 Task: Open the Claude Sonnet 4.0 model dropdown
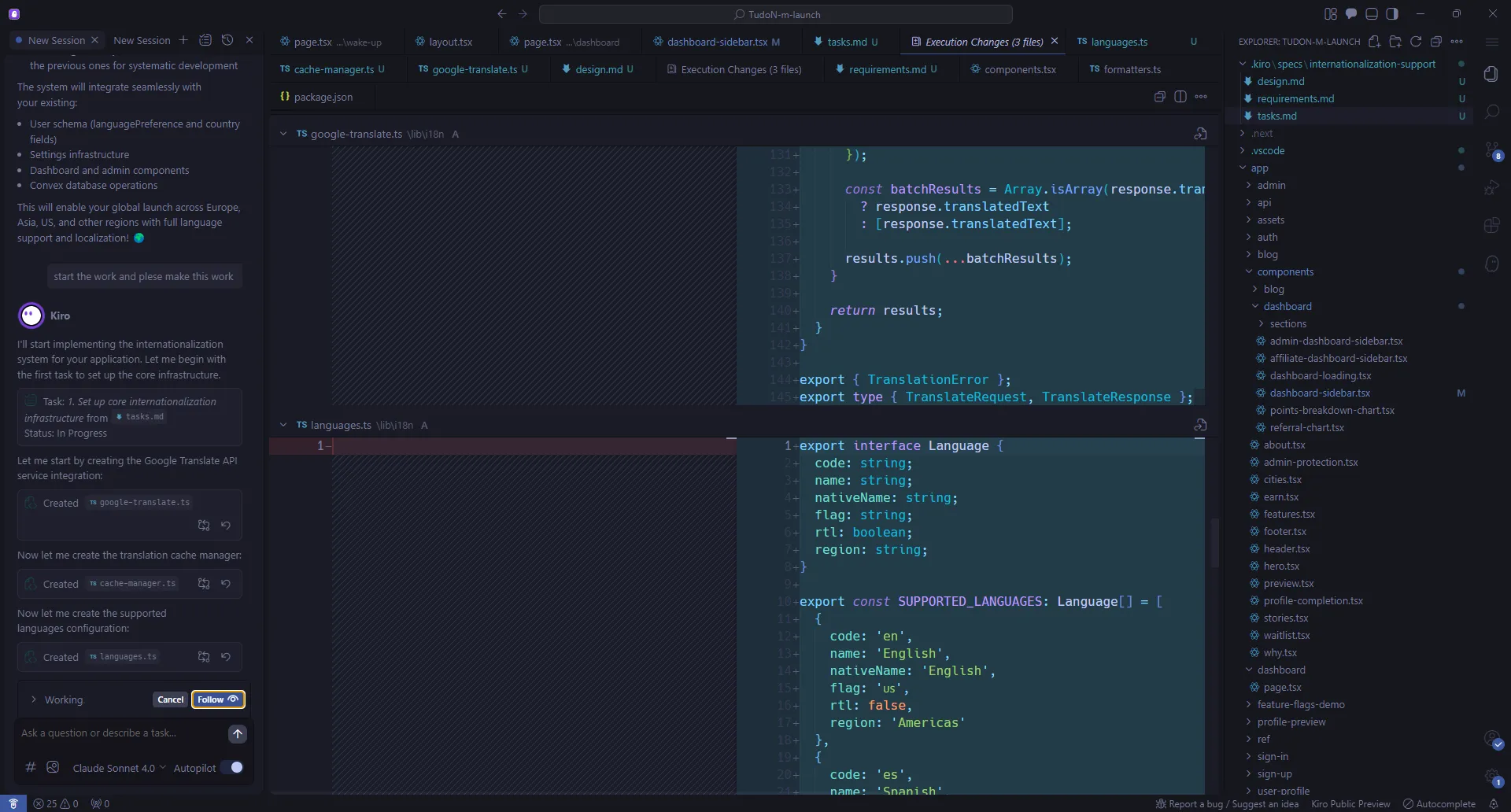(x=119, y=768)
